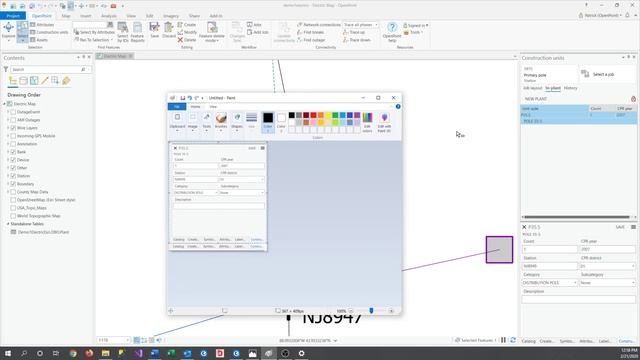The height and width of the screenshot is (360, 640).
Task: Click Select By IDs in the ribbon
Action: click(123, 32)
